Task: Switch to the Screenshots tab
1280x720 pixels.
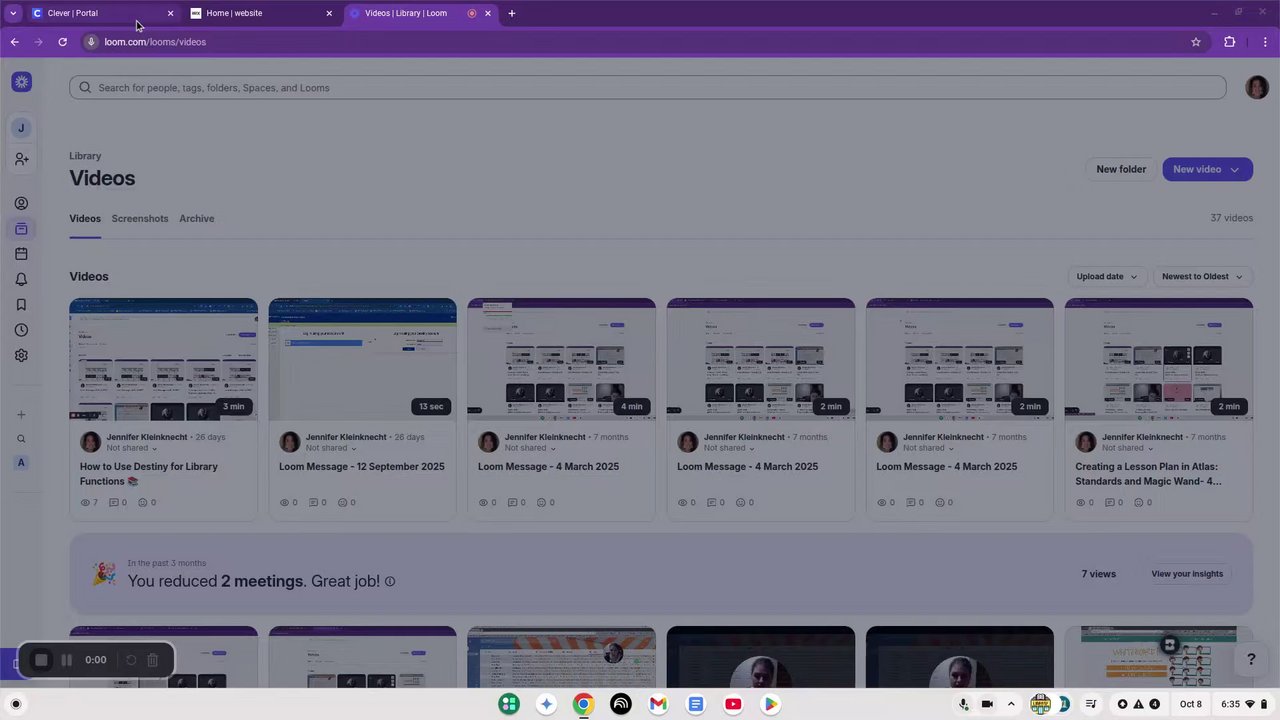Action: click(140, 218)
